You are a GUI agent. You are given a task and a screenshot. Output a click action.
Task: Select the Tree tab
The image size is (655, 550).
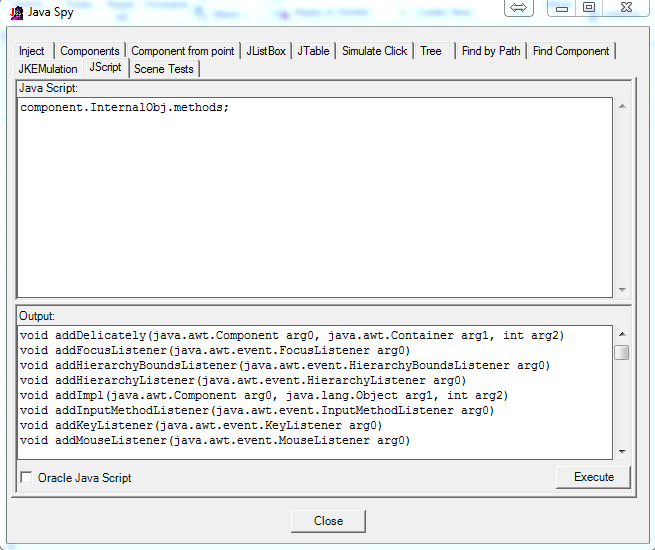431,51
